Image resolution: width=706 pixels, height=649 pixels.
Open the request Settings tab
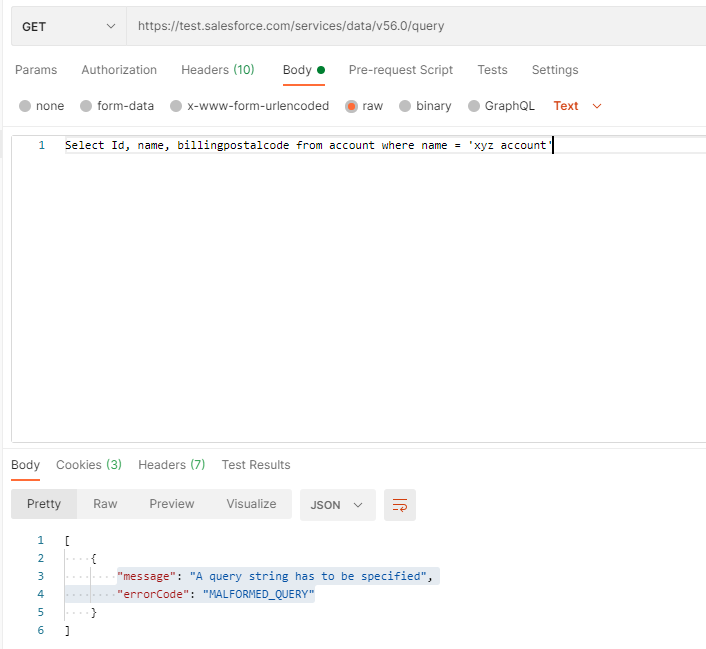pos(555,70)
